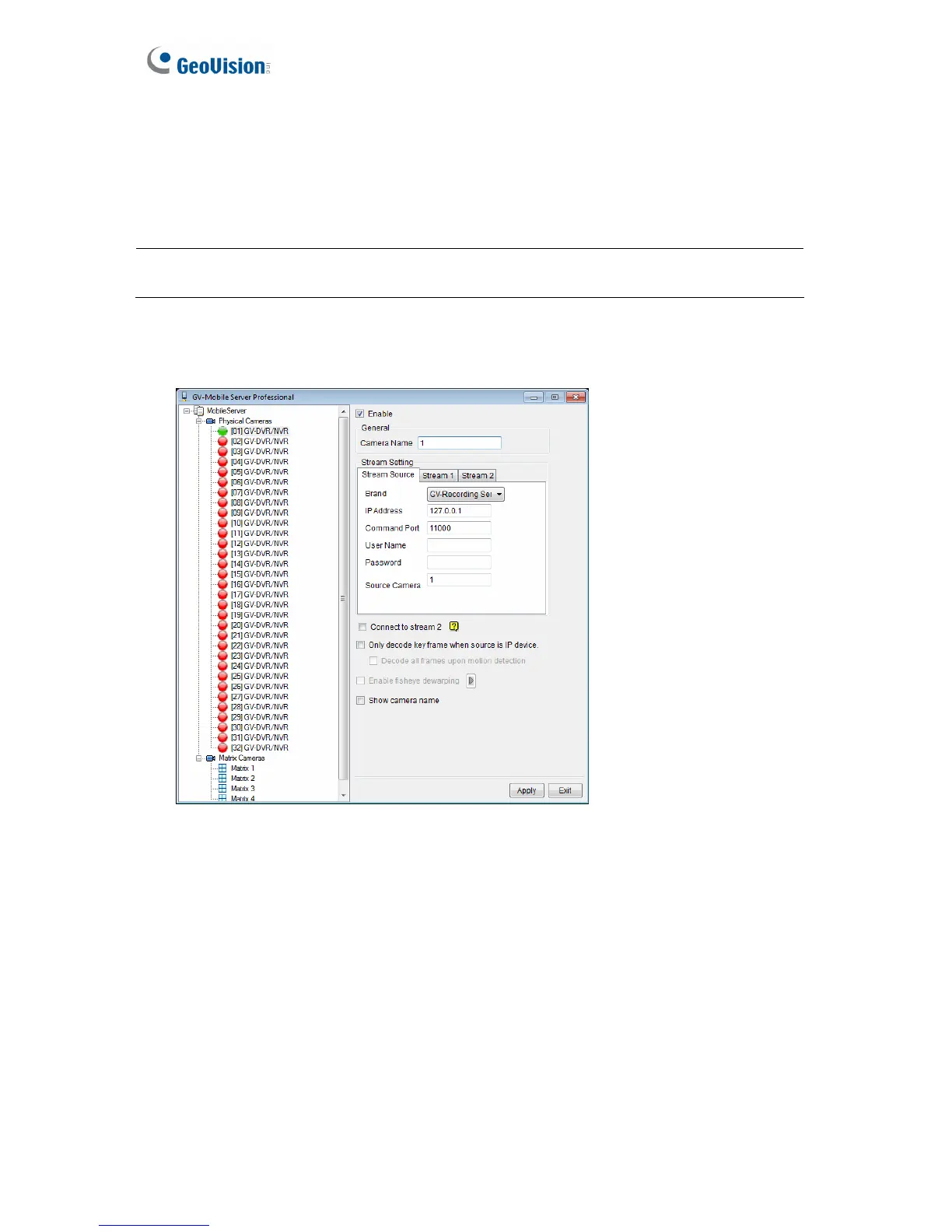Collapse the Matrix Cameras branch
952x1232 pixels.
[199, 758]
